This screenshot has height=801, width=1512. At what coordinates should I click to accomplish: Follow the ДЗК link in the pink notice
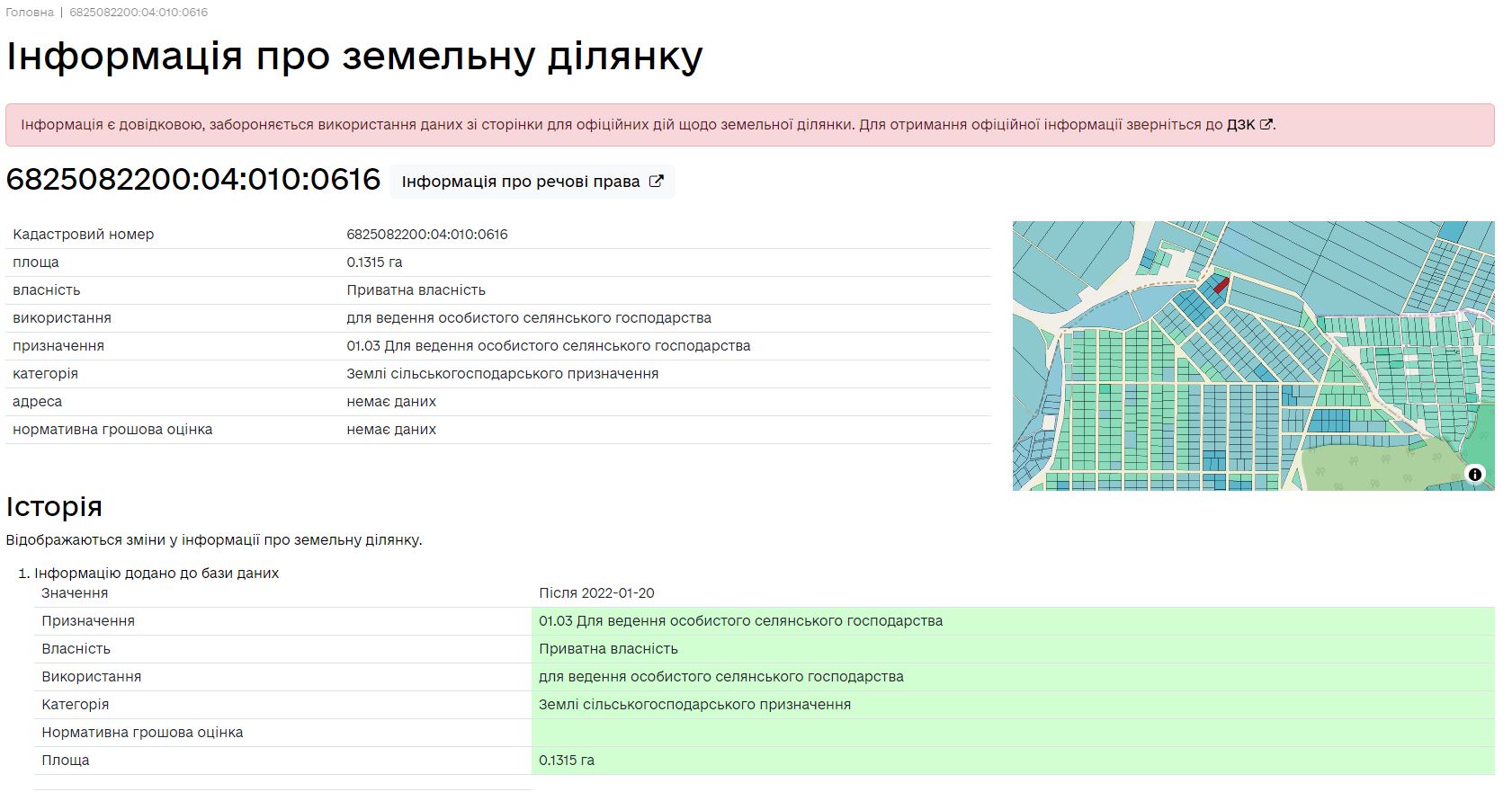point(1240,125)
